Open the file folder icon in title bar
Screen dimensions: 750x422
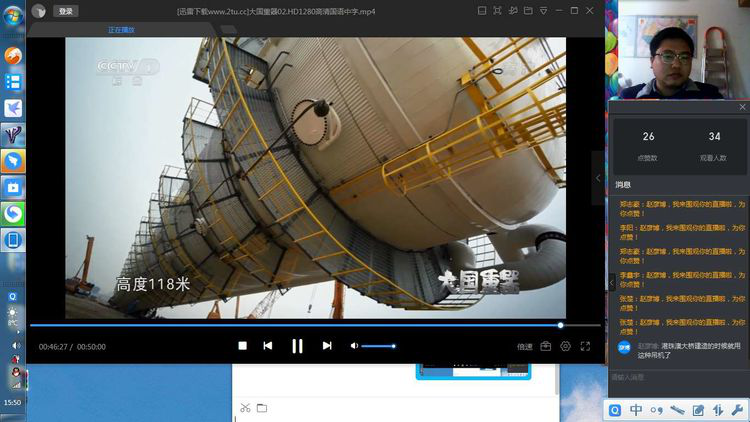[528, 11]
